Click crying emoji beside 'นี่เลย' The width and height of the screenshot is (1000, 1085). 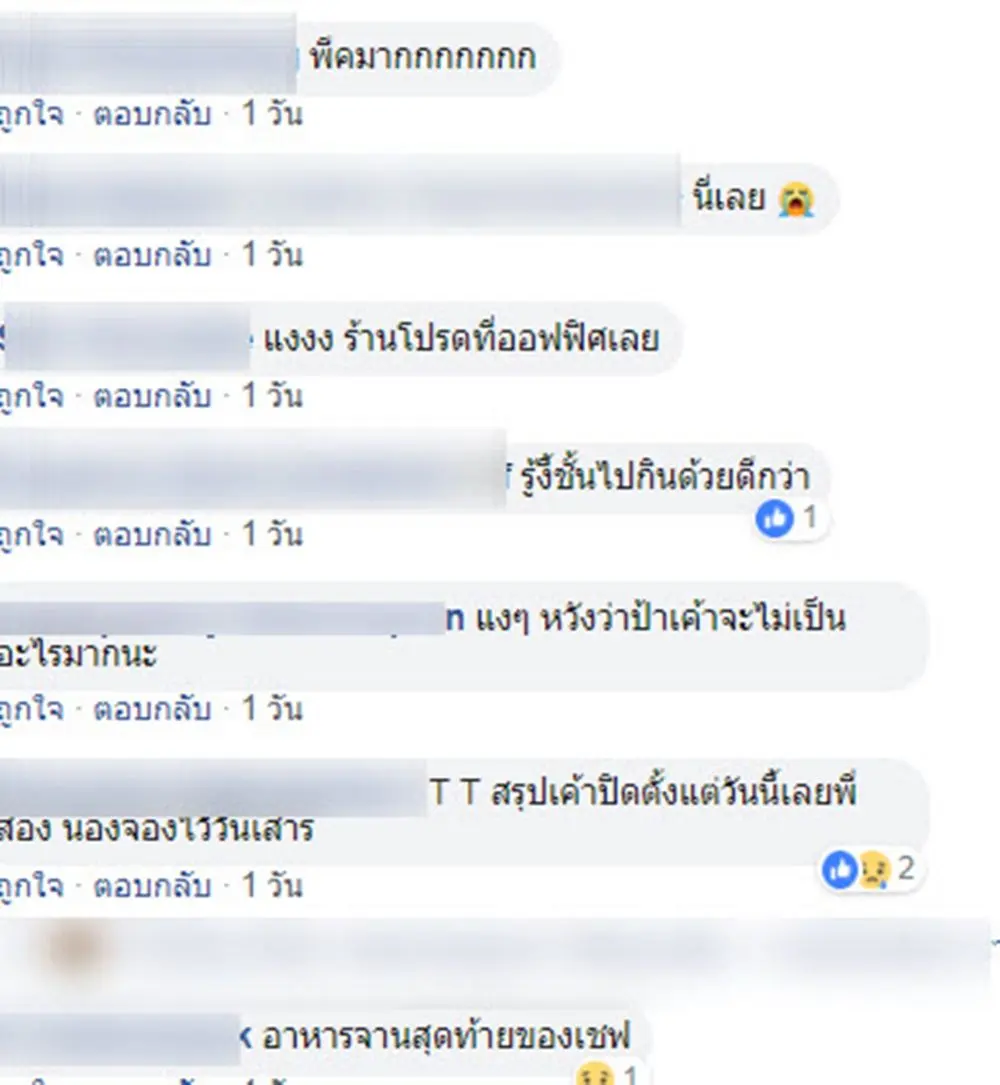[796, 199]
